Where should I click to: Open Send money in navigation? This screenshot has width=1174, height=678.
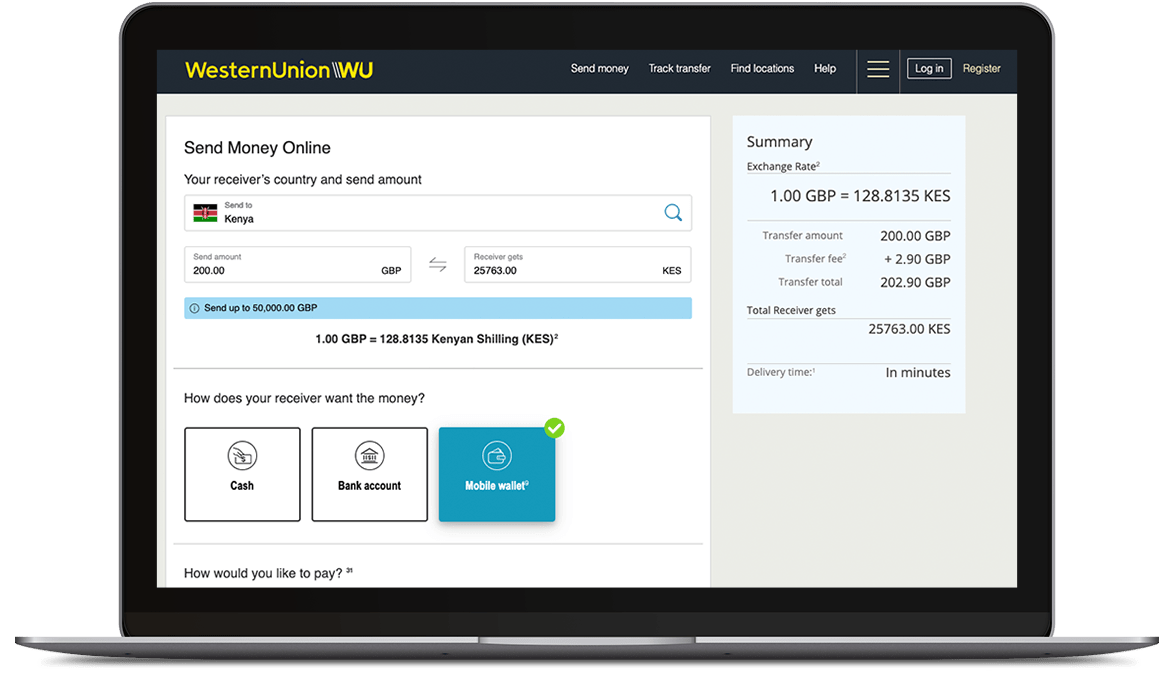click(x=599, y=69)
